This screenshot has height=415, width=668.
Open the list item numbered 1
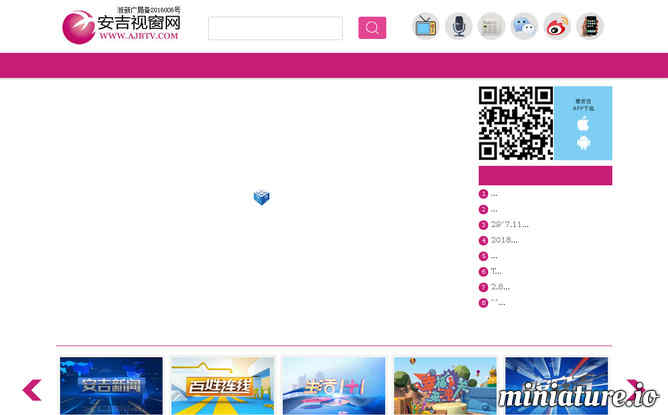coord(488,194)
